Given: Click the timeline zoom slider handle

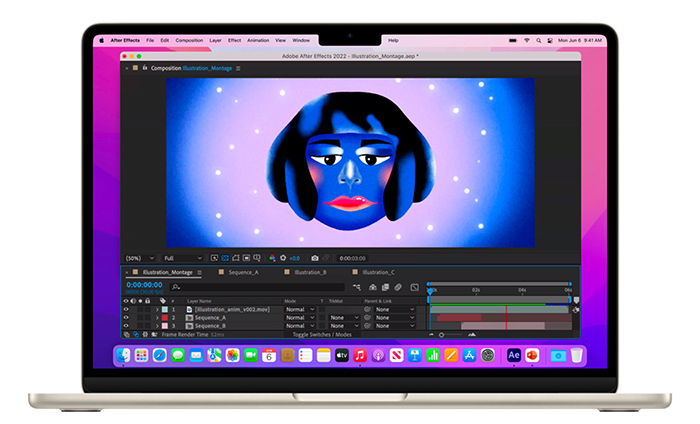Looking at the screenshot, I should pyautogui.click(x=442, y=335).
